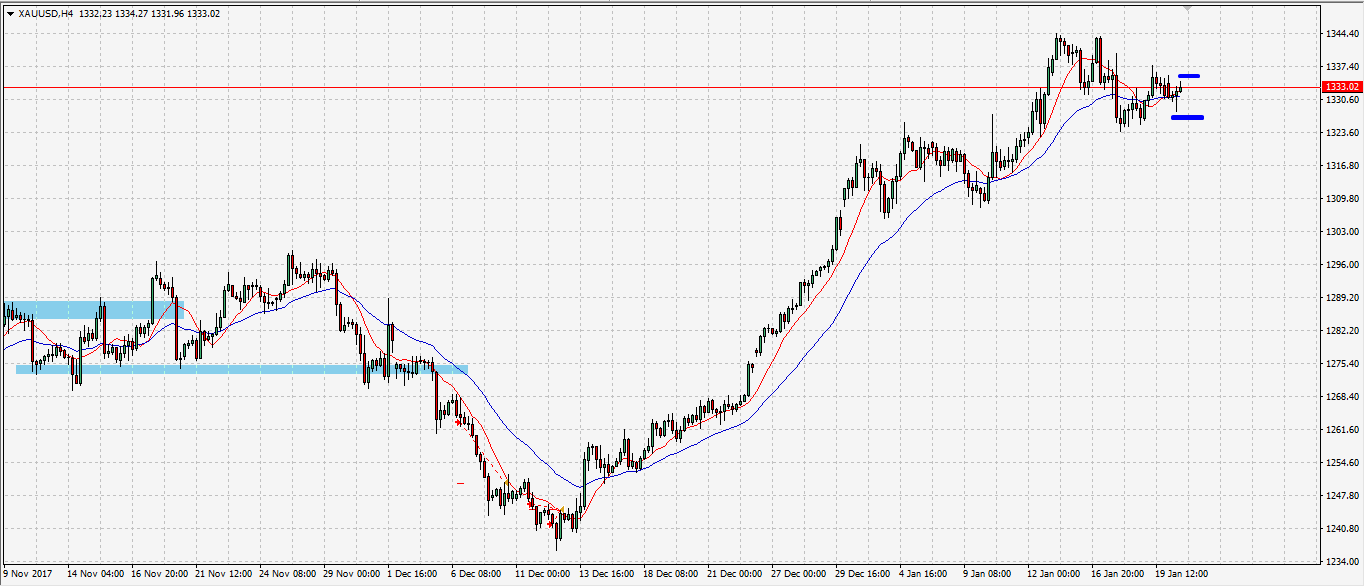Click the 1296.00 price axis label
The height and width of the screenshot is (586, 1364).
[x=1340, y=265]
